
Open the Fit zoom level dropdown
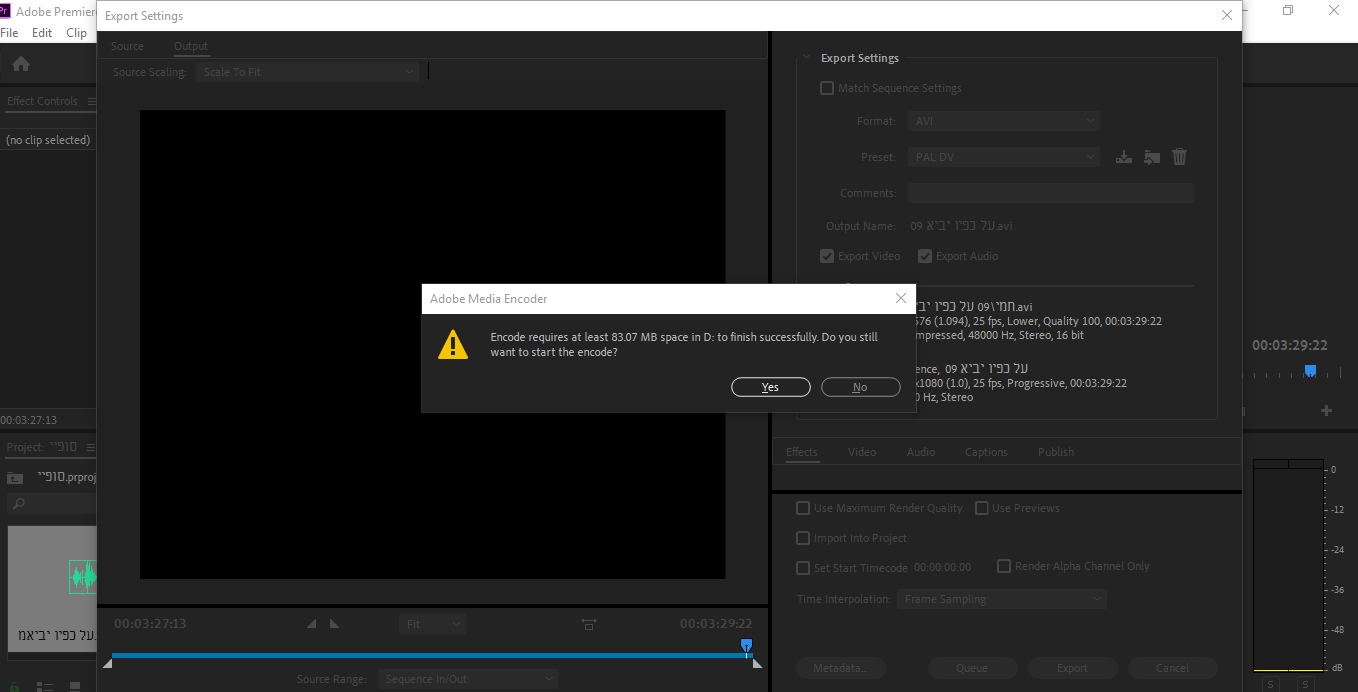(432, 624)
